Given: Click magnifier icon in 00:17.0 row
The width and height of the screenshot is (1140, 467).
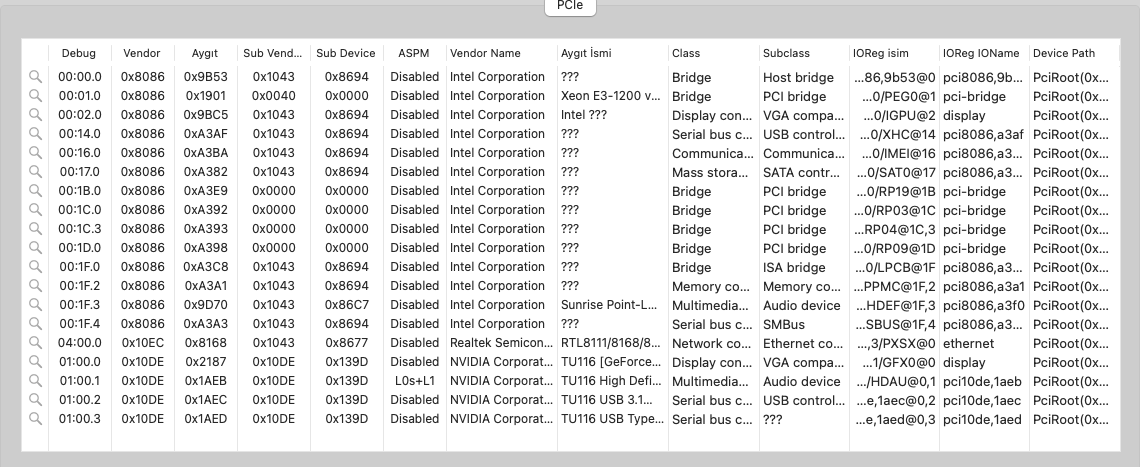Looking at the screenshot, I should point(35,172).
